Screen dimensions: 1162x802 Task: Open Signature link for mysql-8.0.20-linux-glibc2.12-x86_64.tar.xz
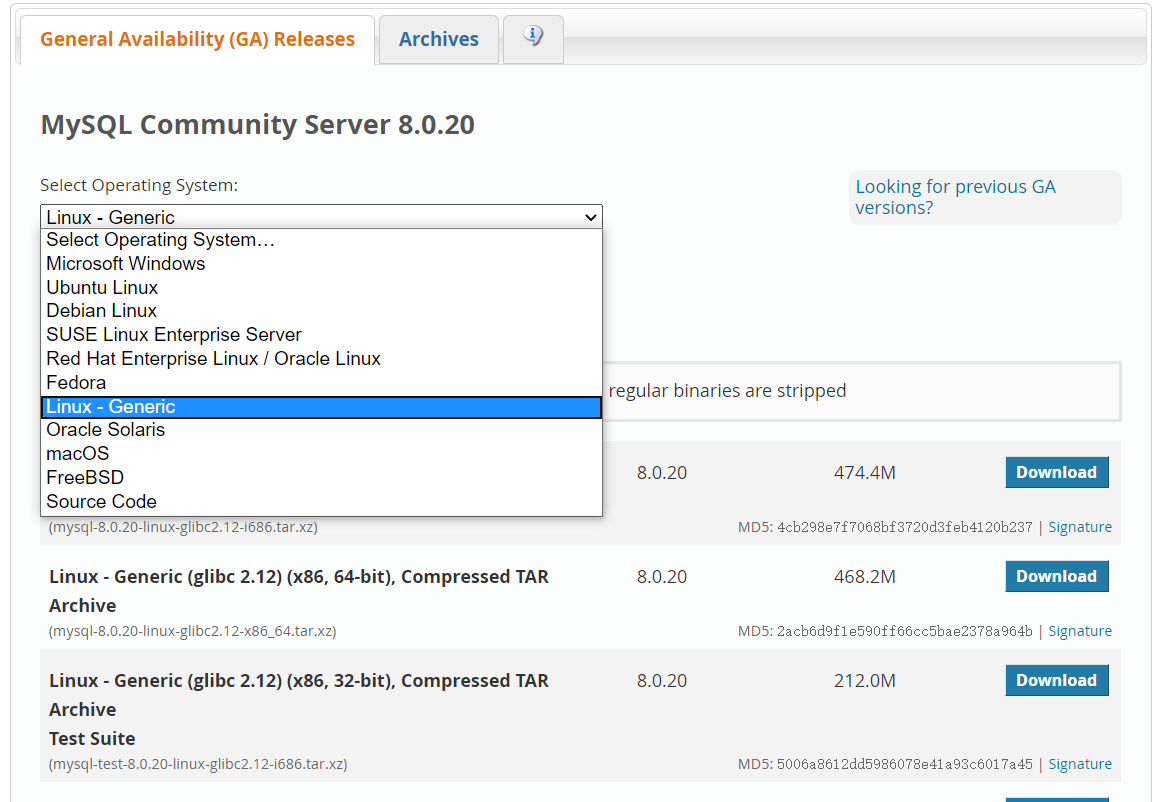click(x=1079, y=632)
